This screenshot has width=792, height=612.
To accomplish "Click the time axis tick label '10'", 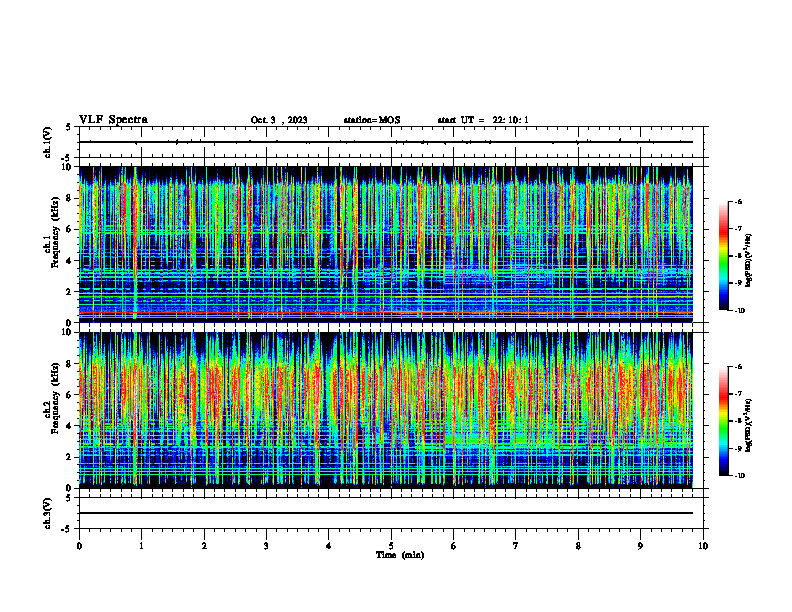I will point(703,545).
